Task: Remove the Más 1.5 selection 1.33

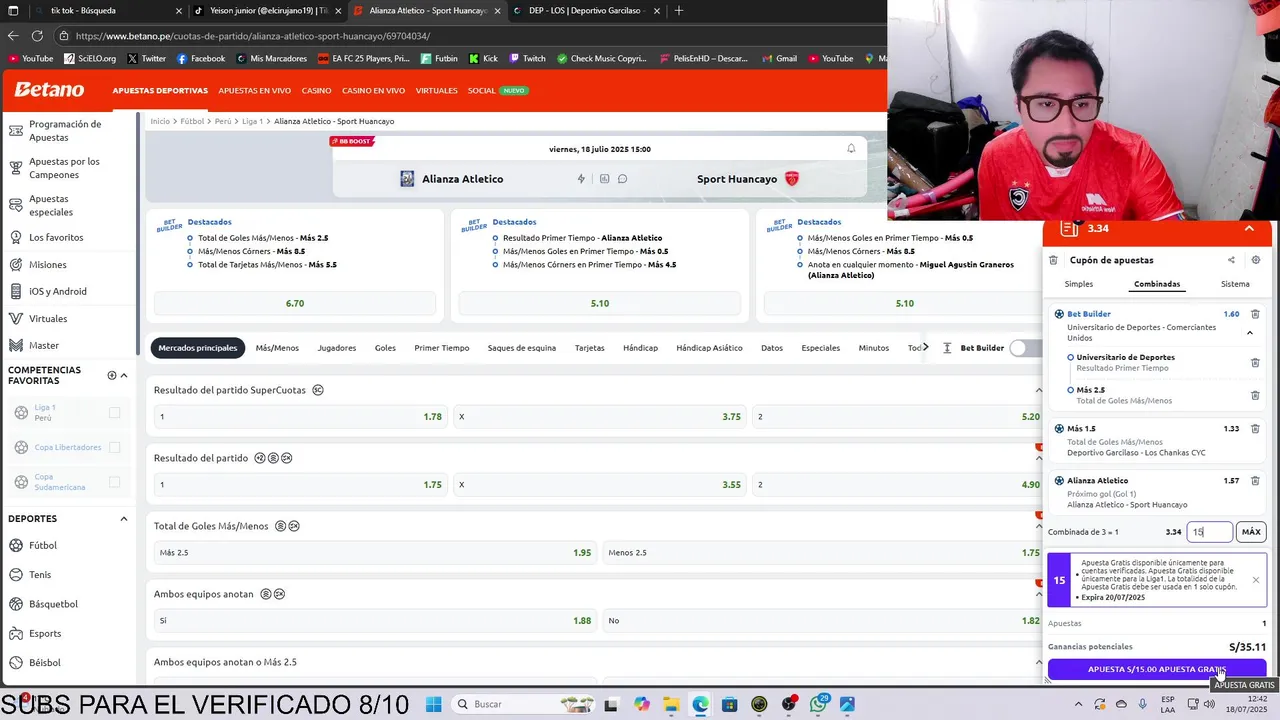Action: click(1255, 429)
